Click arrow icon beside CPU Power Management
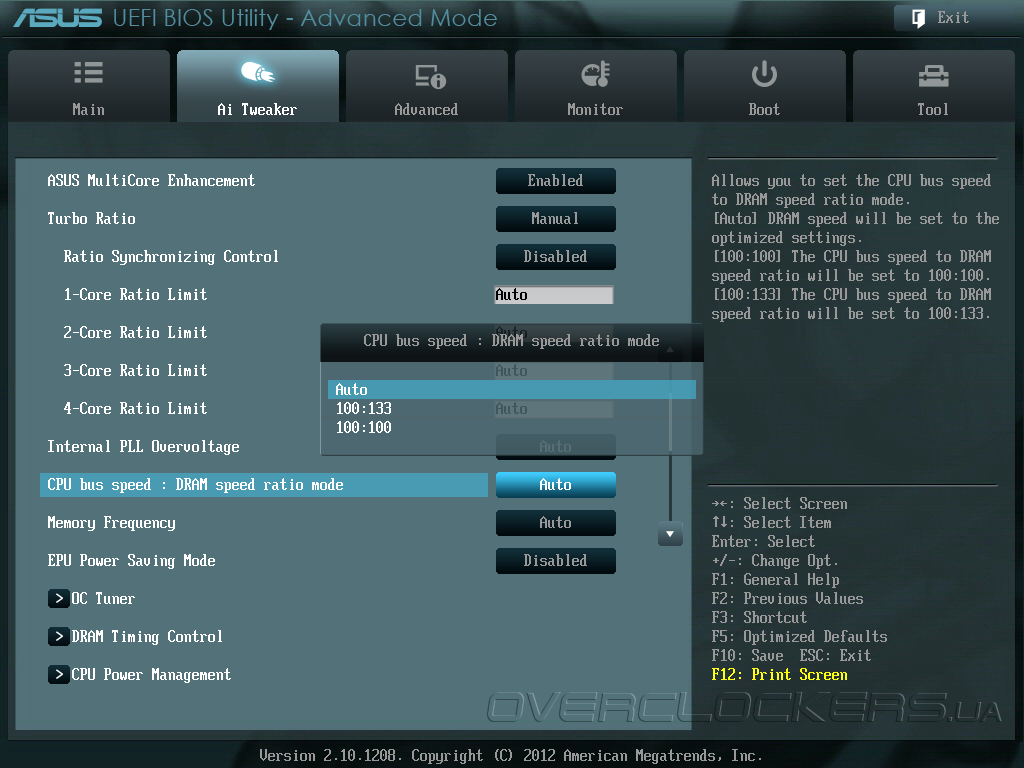Screen dimensions: 1024x768 point(59,674)
